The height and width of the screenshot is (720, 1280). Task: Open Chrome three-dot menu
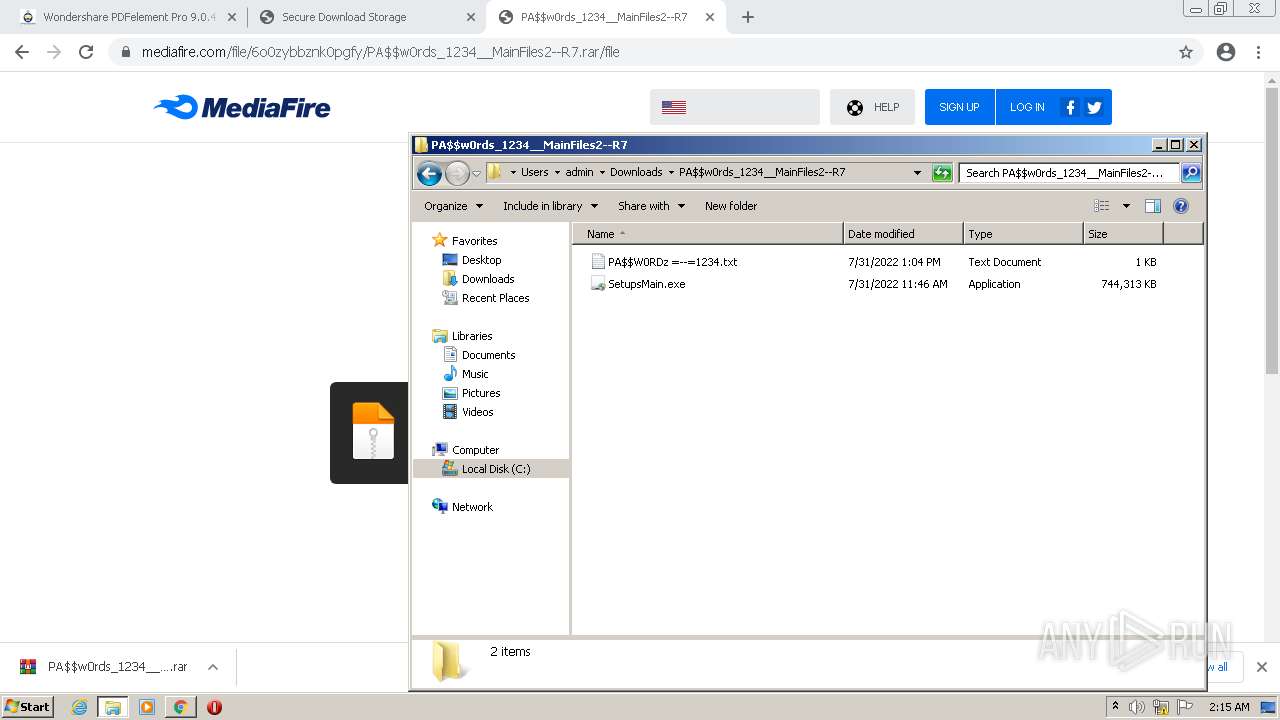(x=1258, y=52)
